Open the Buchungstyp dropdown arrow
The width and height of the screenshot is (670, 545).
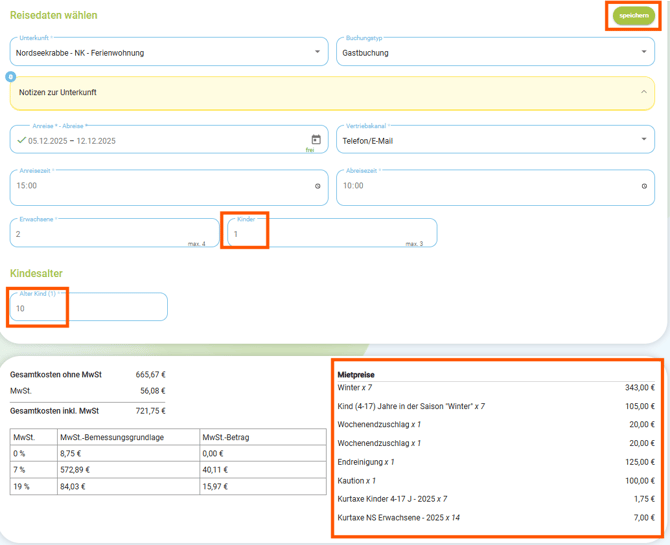tap(644, 52)
